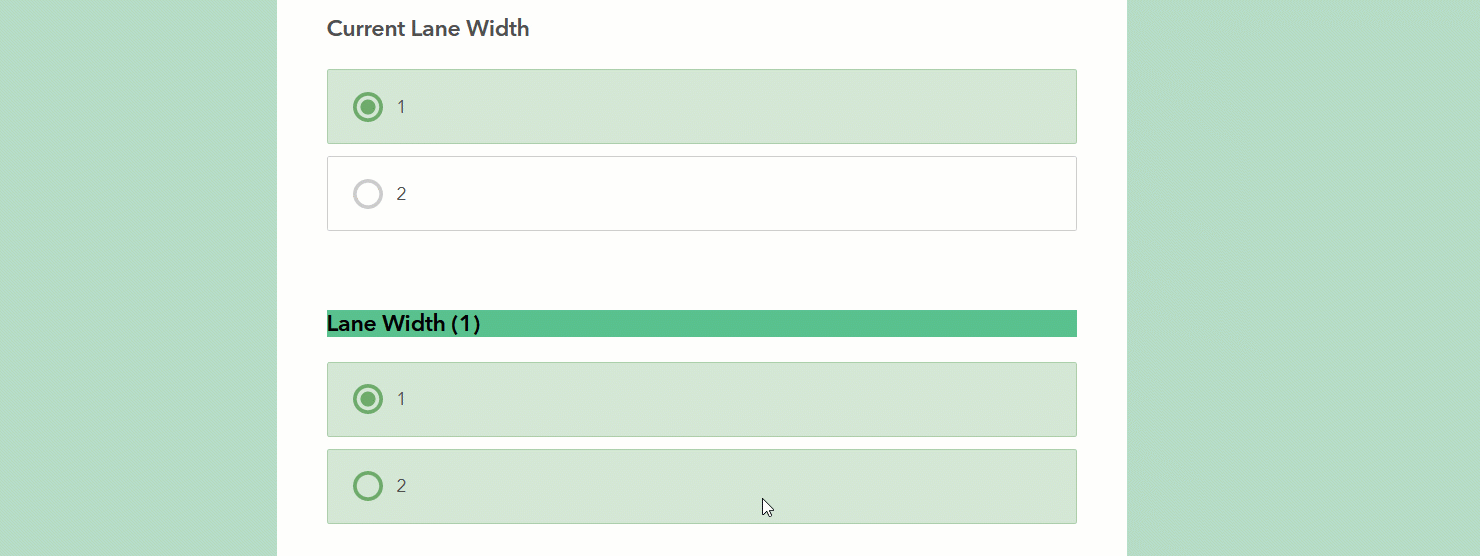The width and height of the screenshot is (1480, 556).
Task: Click the white gap between Current Lane Width options
Action: click(700, 150)
